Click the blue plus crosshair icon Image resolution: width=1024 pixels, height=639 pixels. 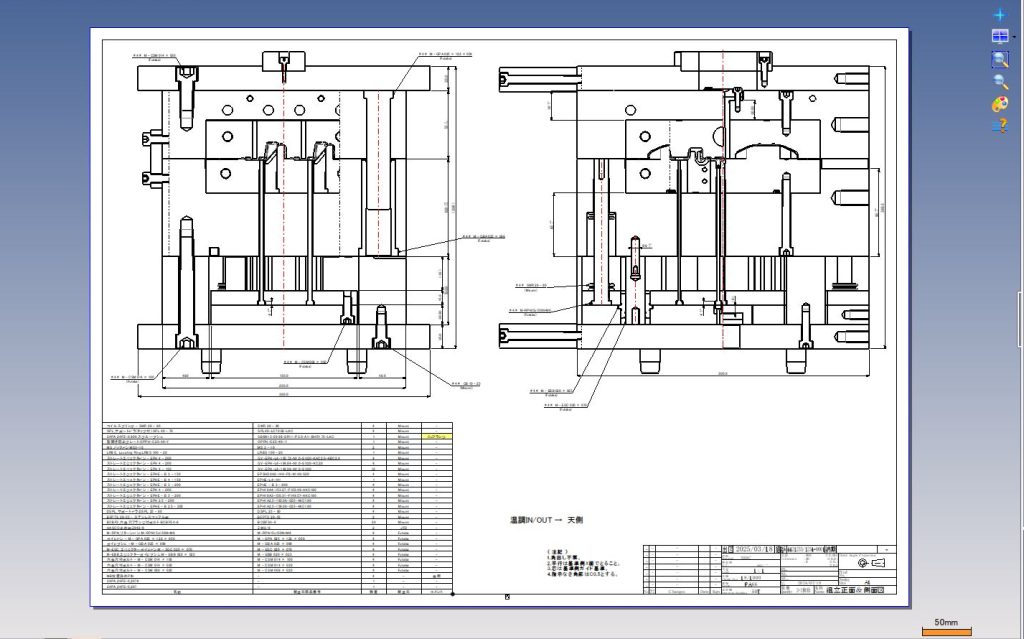pyautogui.click(x=999, y=15)
